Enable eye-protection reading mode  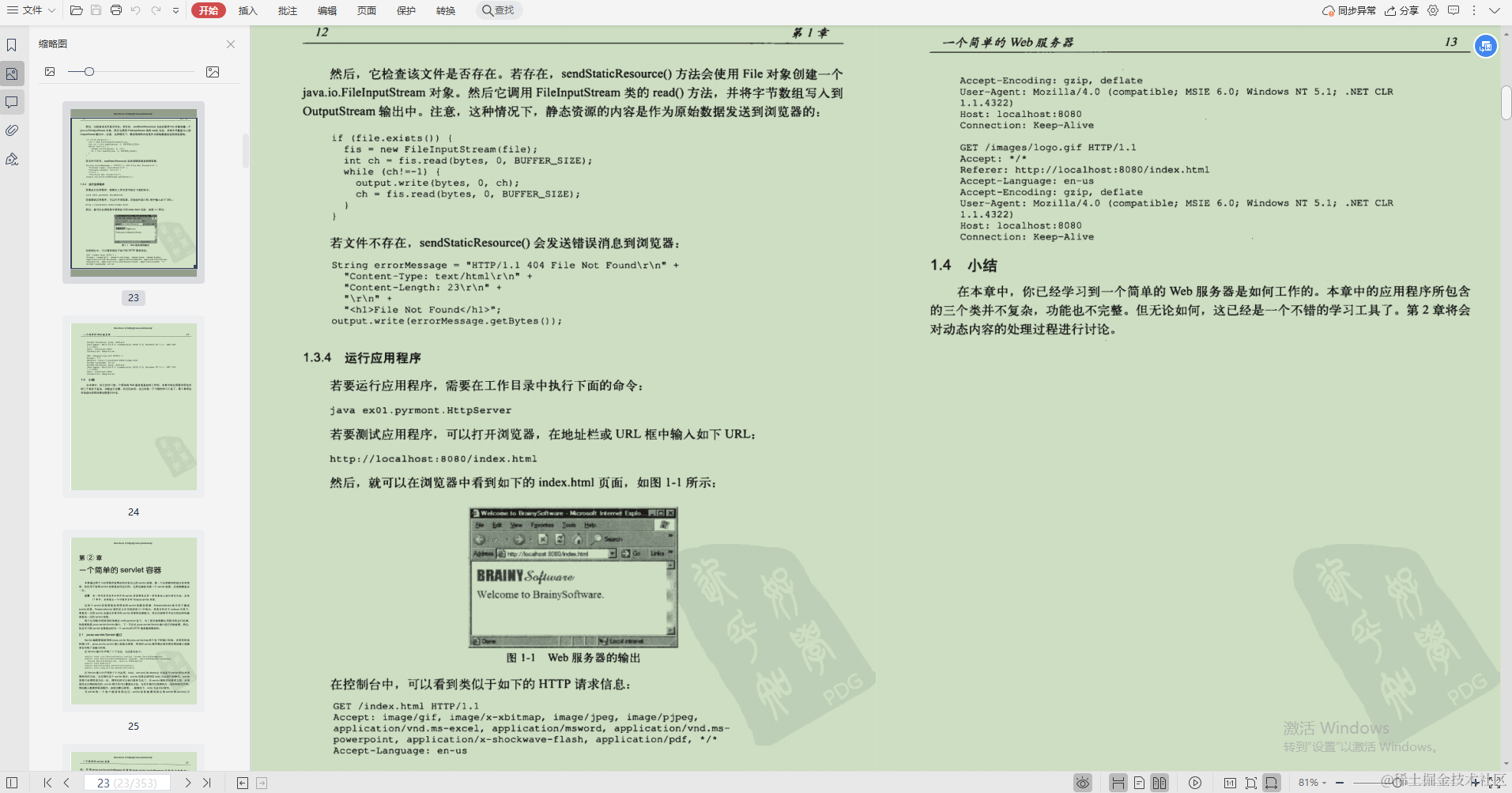[x=1082, y=783]
